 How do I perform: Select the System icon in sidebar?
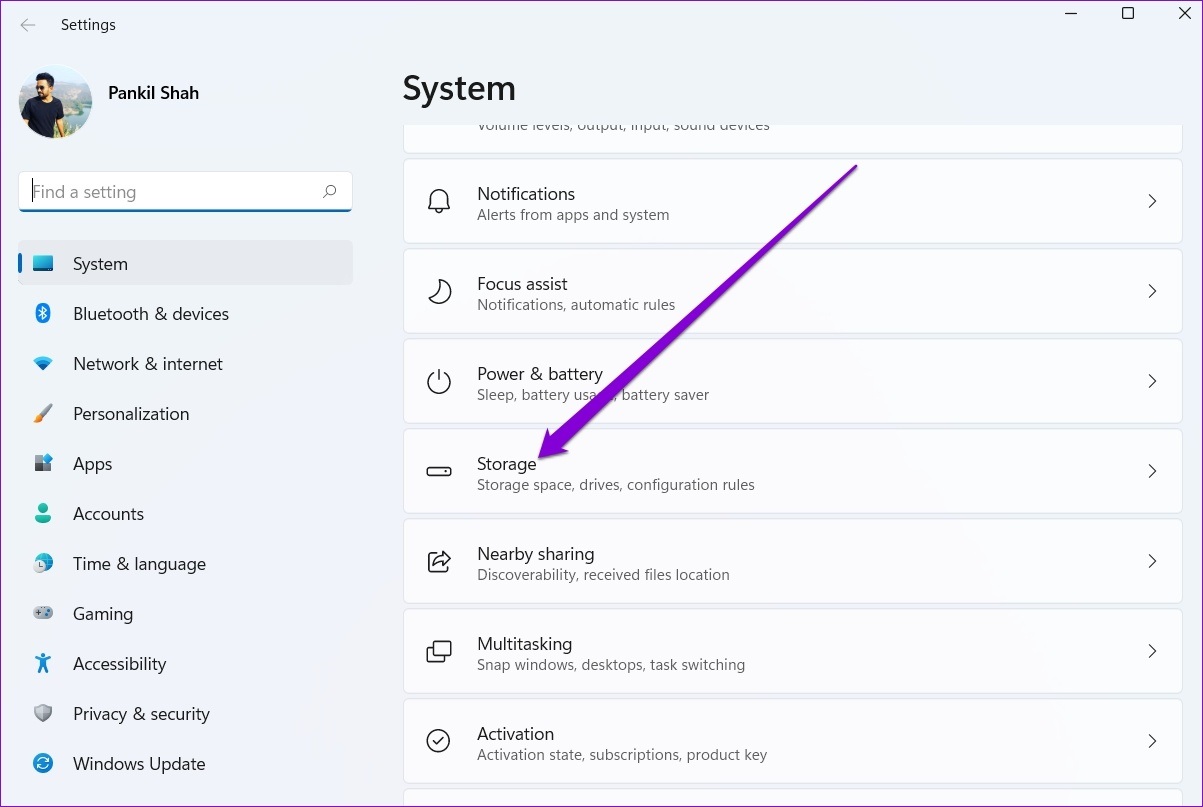click(43, 264)
